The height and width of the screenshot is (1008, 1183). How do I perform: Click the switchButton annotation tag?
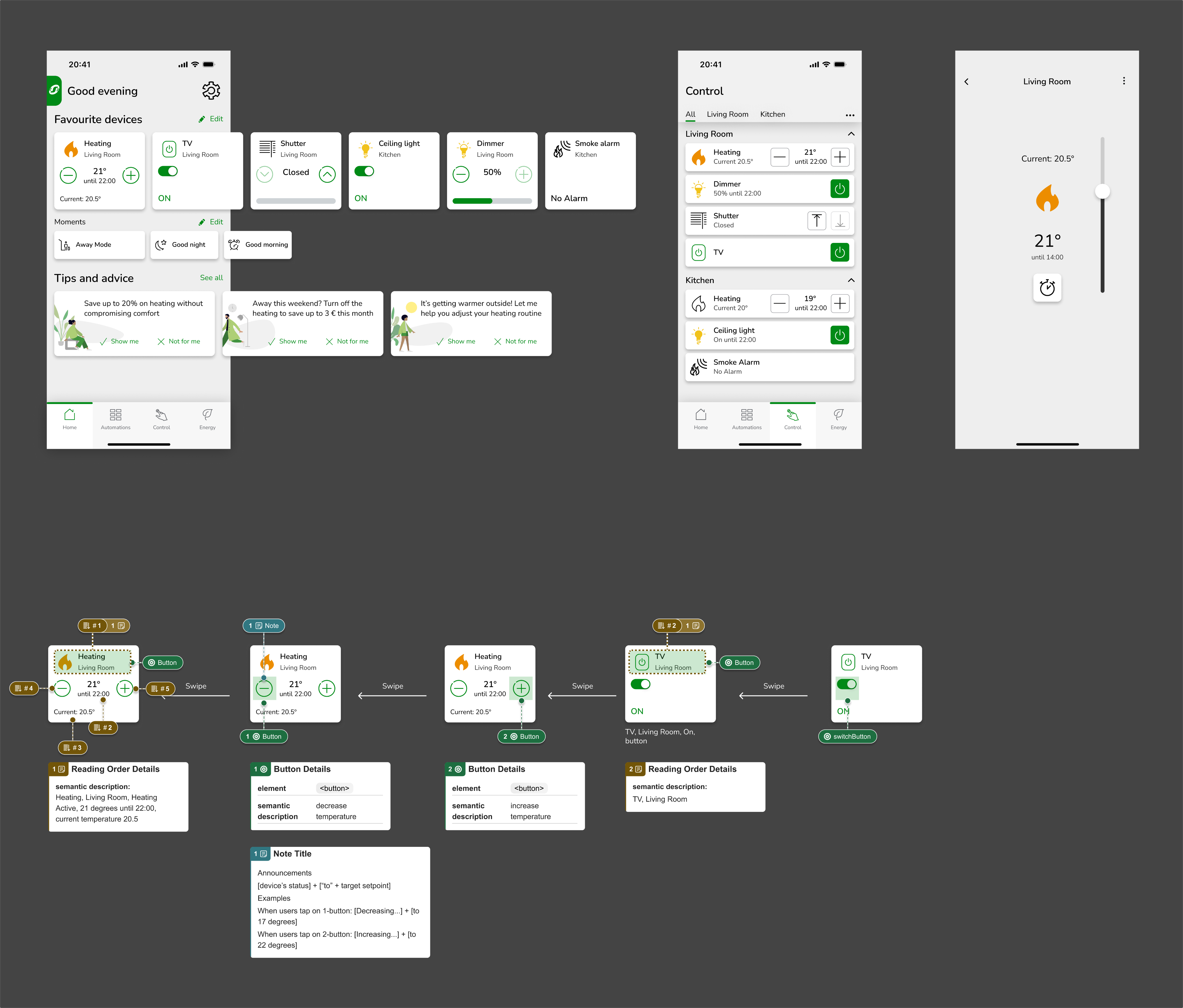(847, 736)
